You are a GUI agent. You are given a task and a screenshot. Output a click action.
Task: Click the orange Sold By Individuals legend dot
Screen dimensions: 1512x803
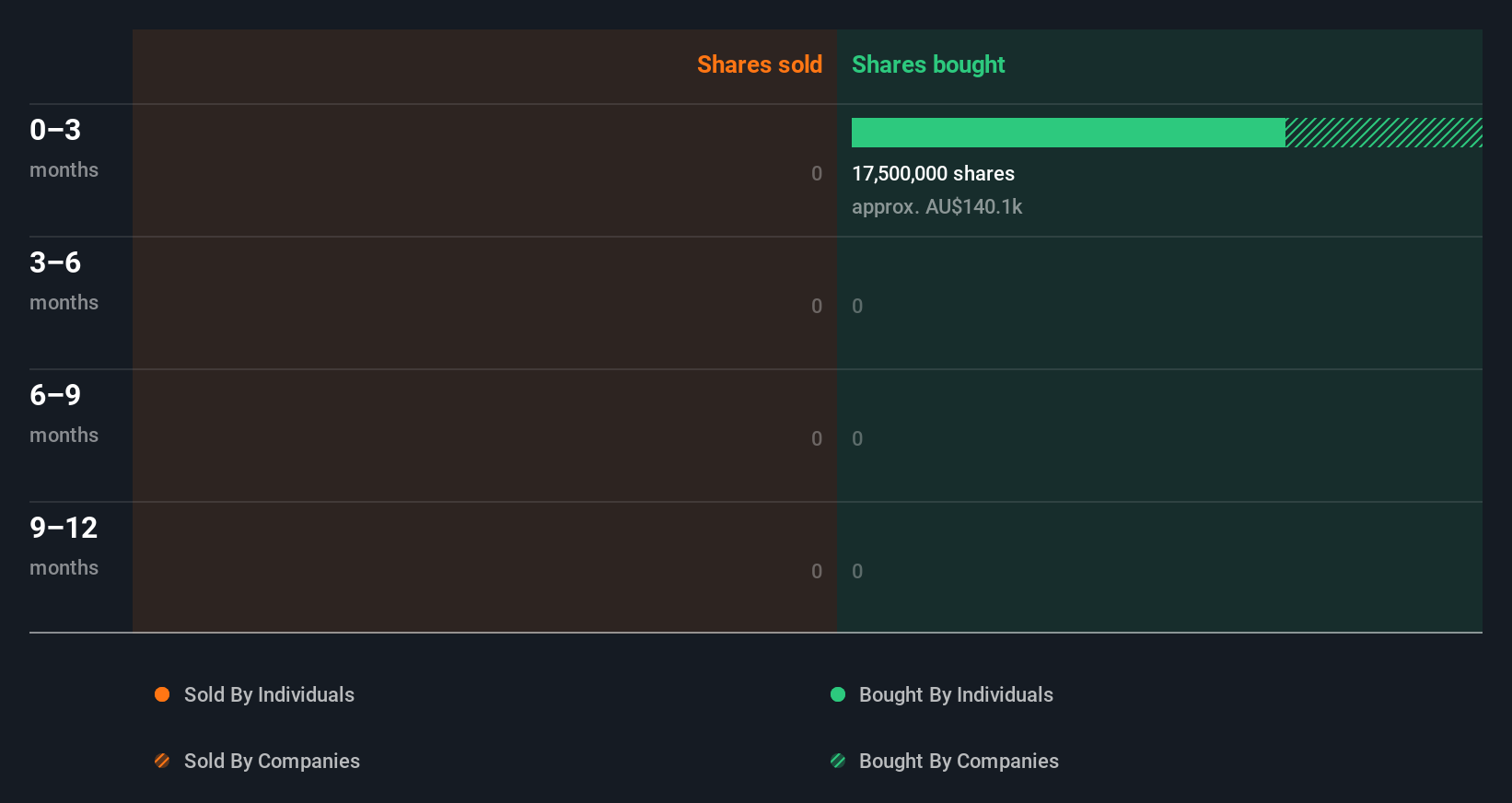(x=162, y=694)
